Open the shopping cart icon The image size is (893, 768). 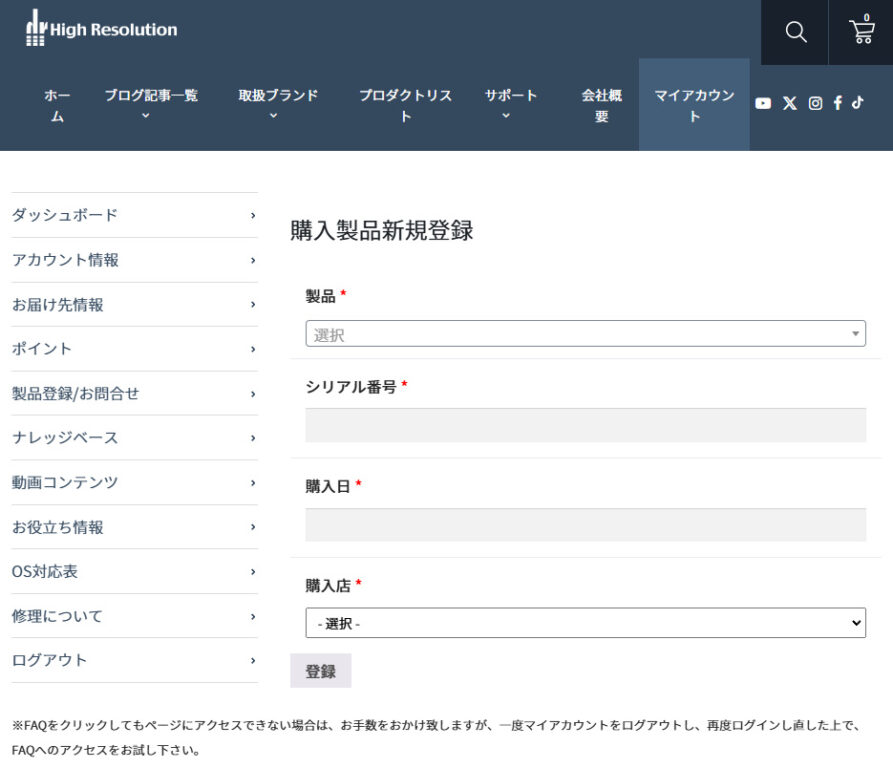[x=861, y=32]
